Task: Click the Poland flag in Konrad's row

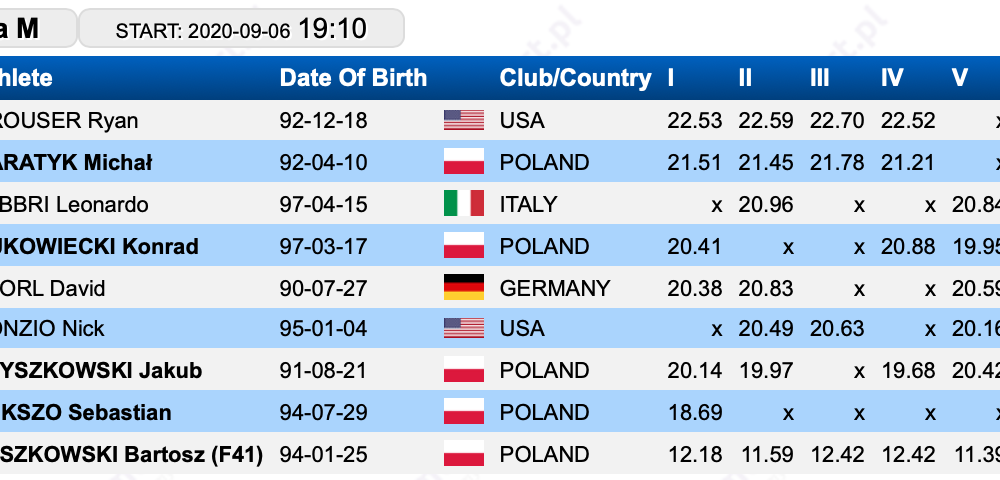Action: point(464,245)
